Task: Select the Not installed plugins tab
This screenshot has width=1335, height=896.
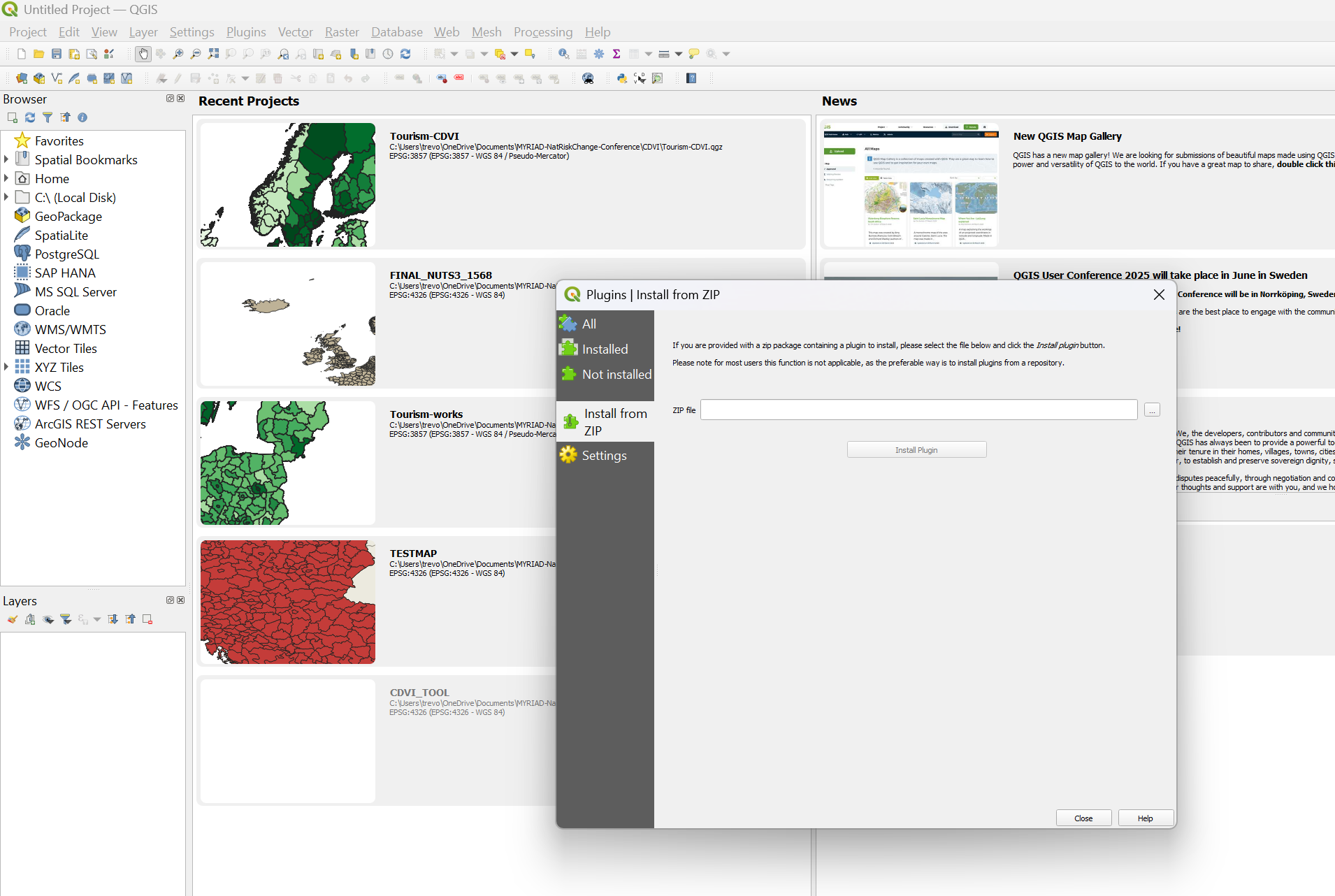Action: click(605, 374)
